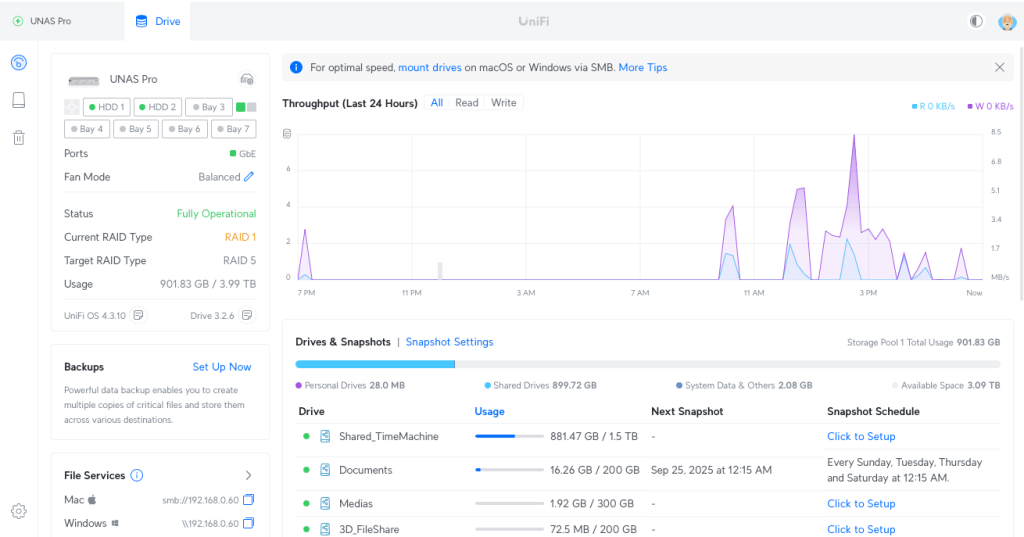Click the device icon in left sidebar

[x=18, y=100]
